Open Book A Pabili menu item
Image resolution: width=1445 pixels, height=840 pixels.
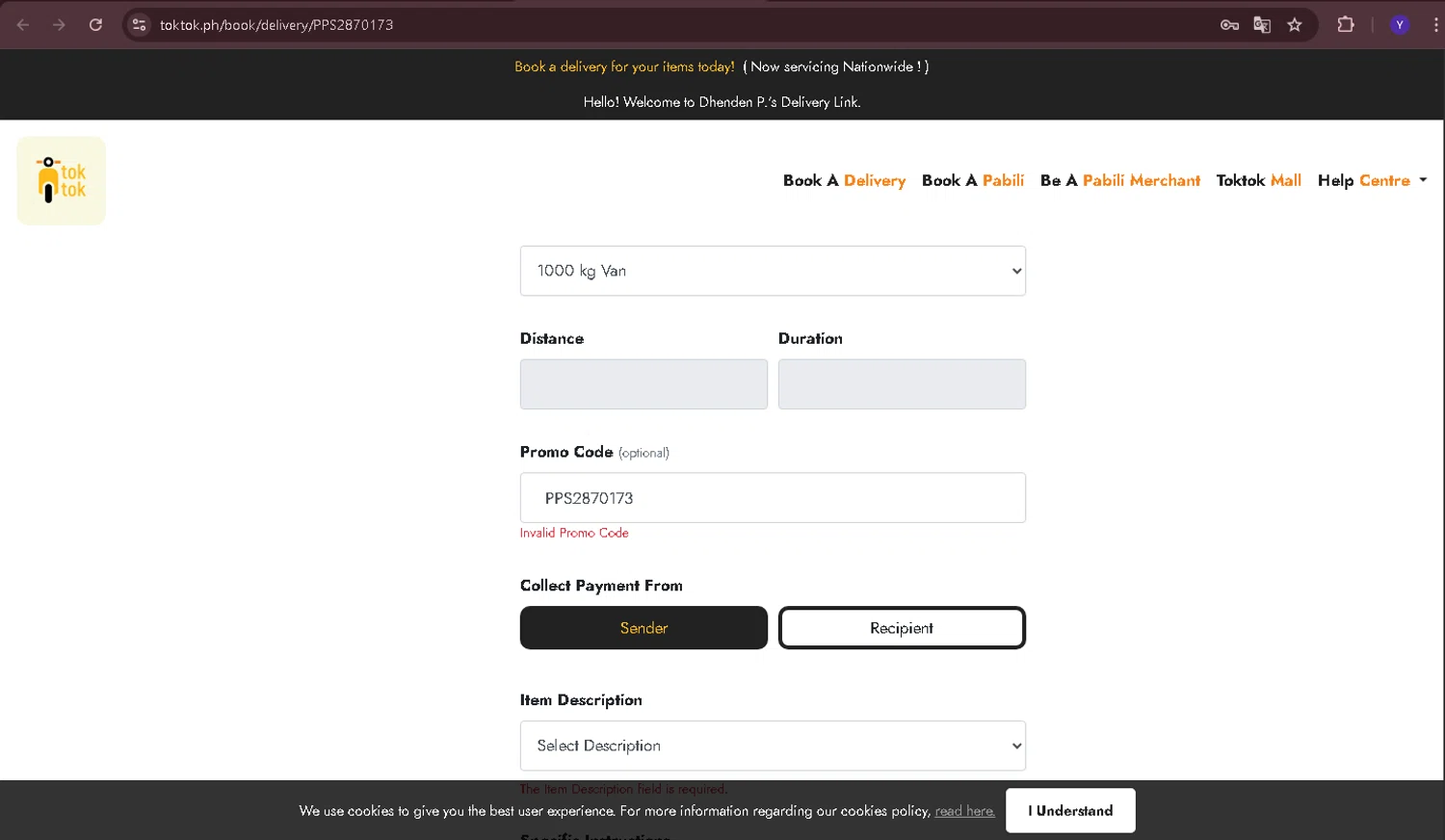coord(973,180)
